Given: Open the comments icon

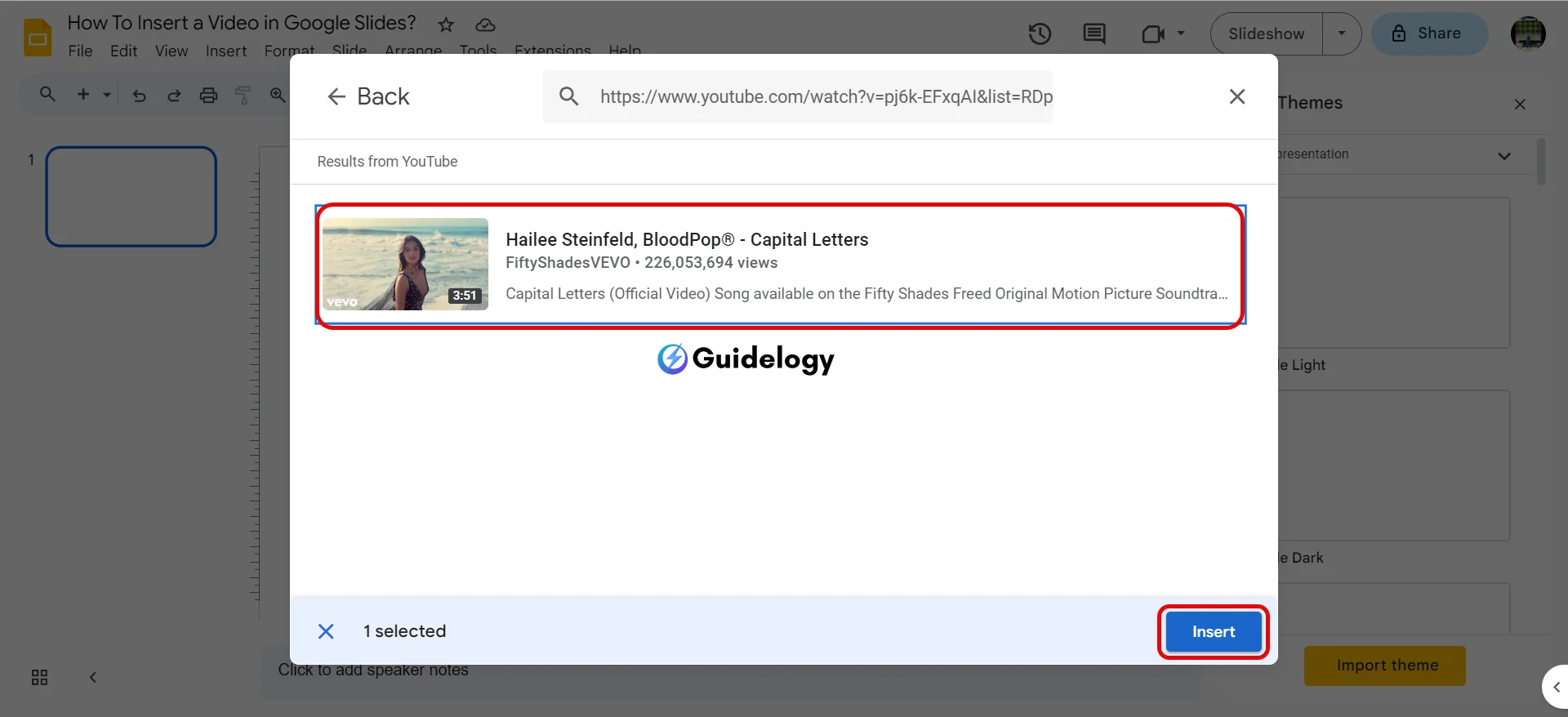Looking at the screenshot, I should (1094, 33).
